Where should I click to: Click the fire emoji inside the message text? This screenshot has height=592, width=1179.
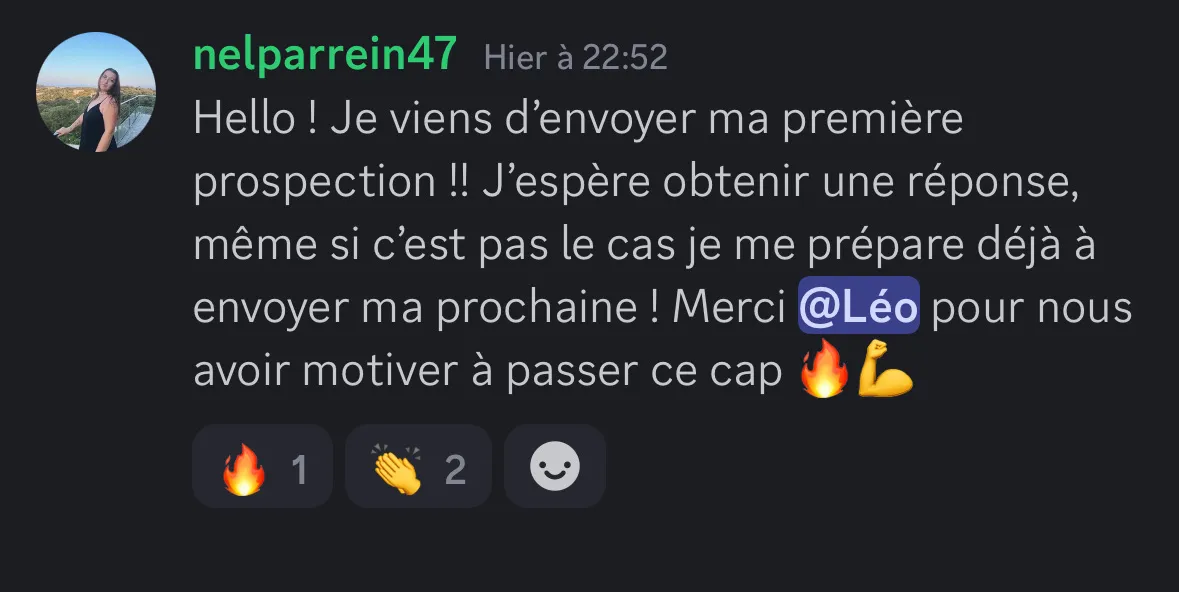click(x=824, y=369)
